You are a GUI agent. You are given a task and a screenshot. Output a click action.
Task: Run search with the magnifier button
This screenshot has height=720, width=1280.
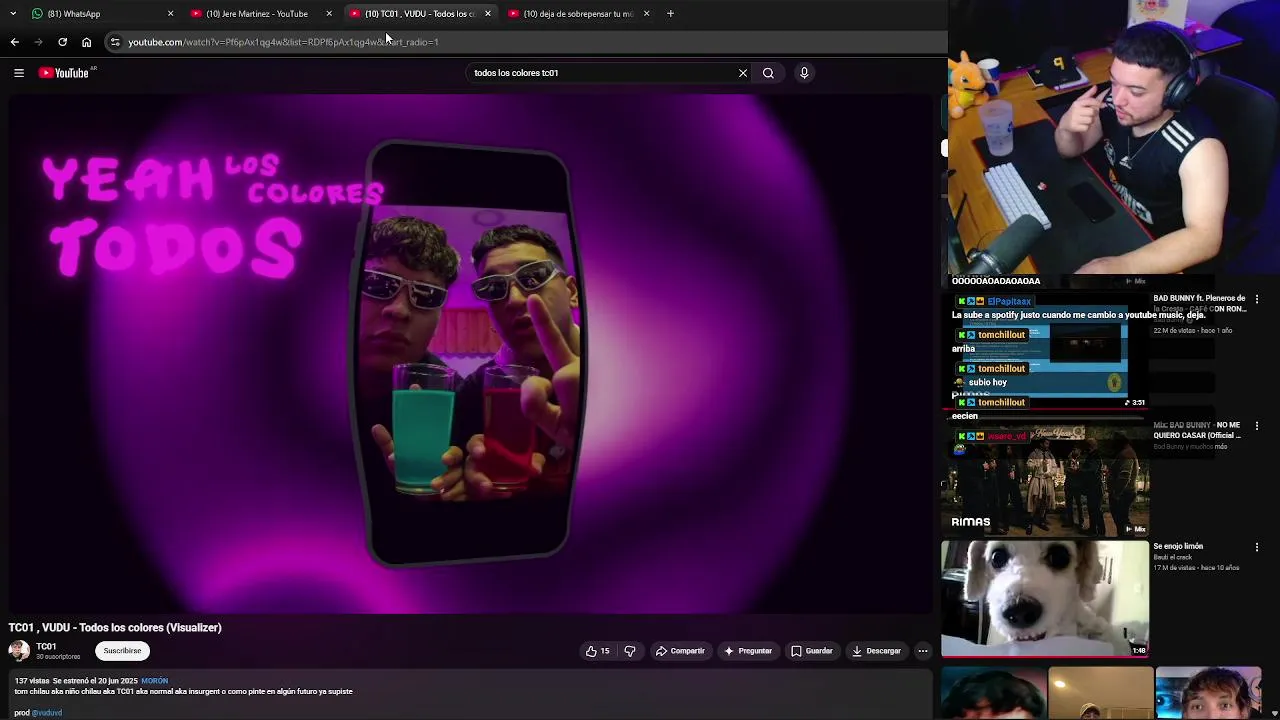click(768, 73)
